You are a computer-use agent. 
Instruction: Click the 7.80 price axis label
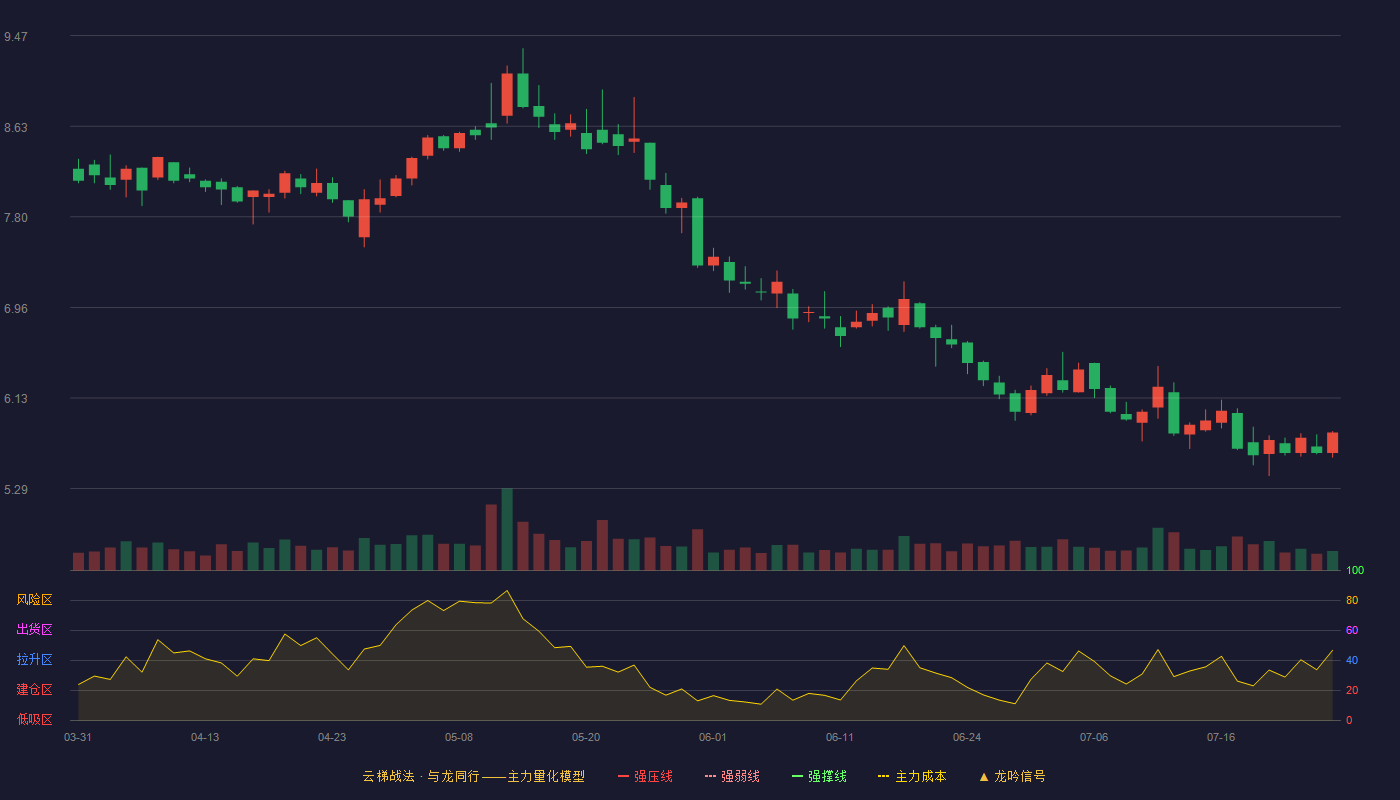[x=16, y=218]
